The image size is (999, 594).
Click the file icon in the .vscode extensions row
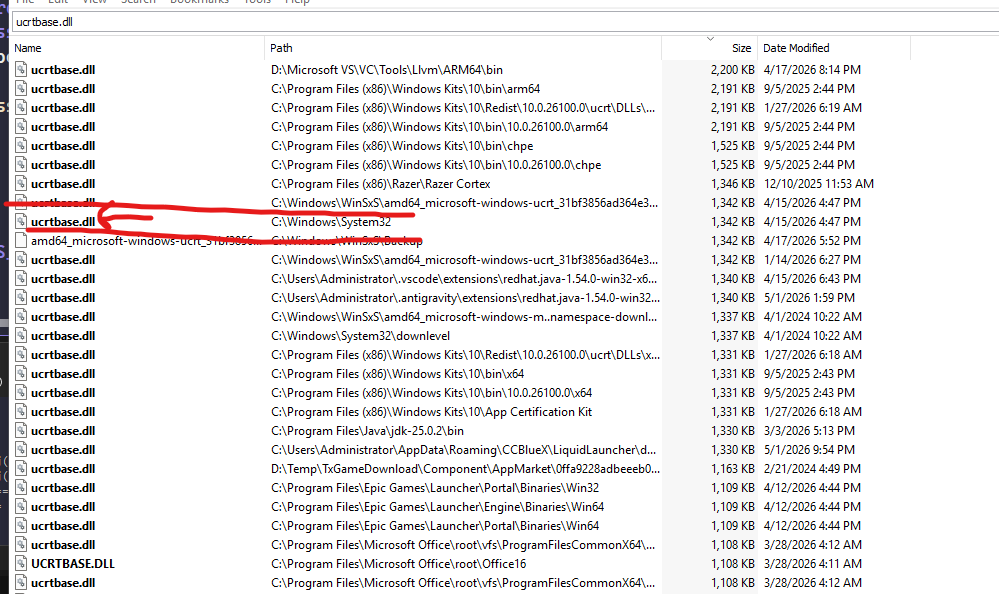21,279
